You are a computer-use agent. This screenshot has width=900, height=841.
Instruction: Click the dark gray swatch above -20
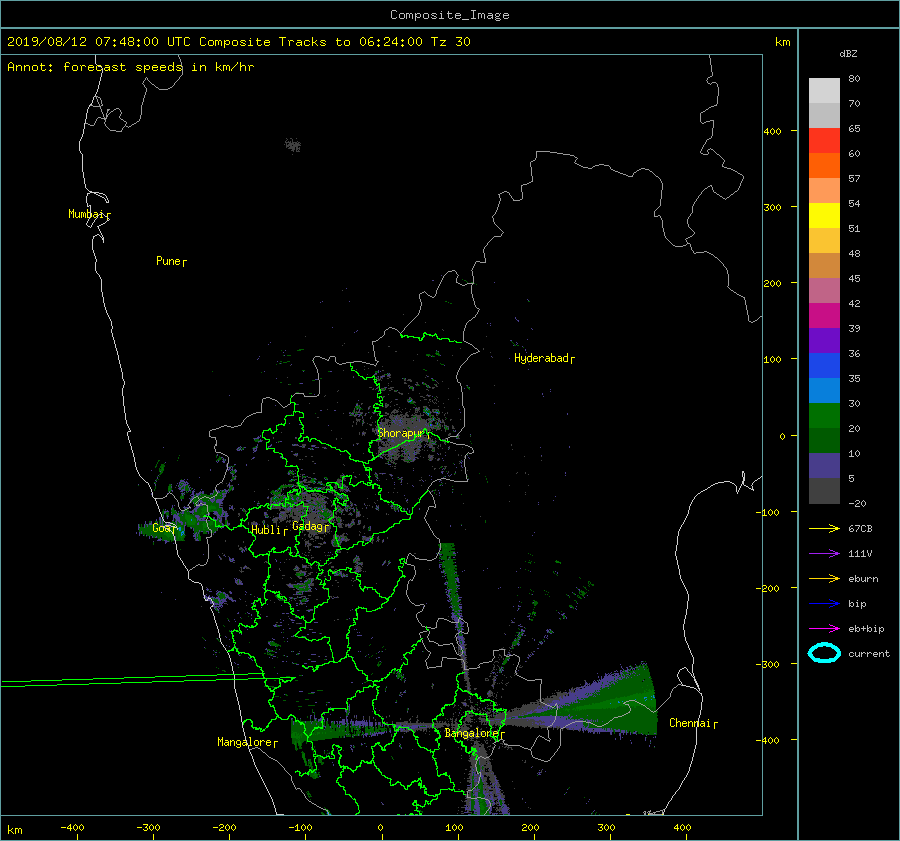[x=824, y=491]
